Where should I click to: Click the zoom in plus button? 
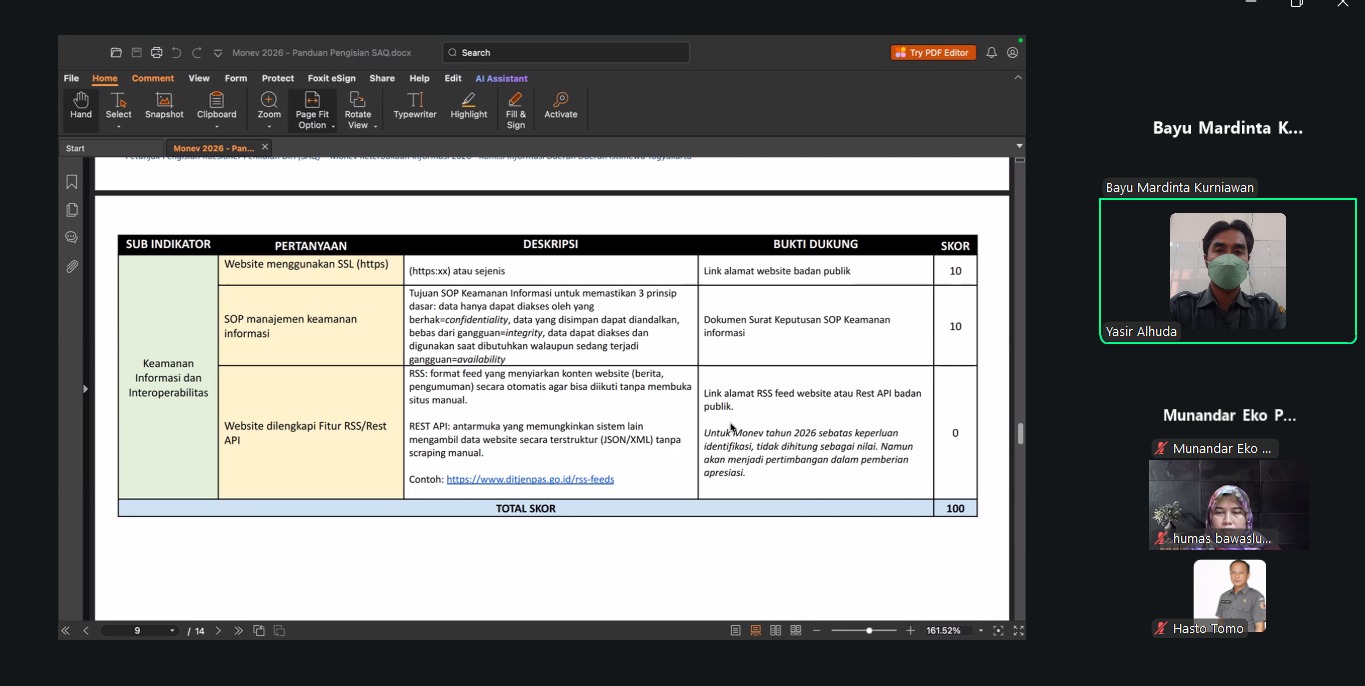point(910,631)
